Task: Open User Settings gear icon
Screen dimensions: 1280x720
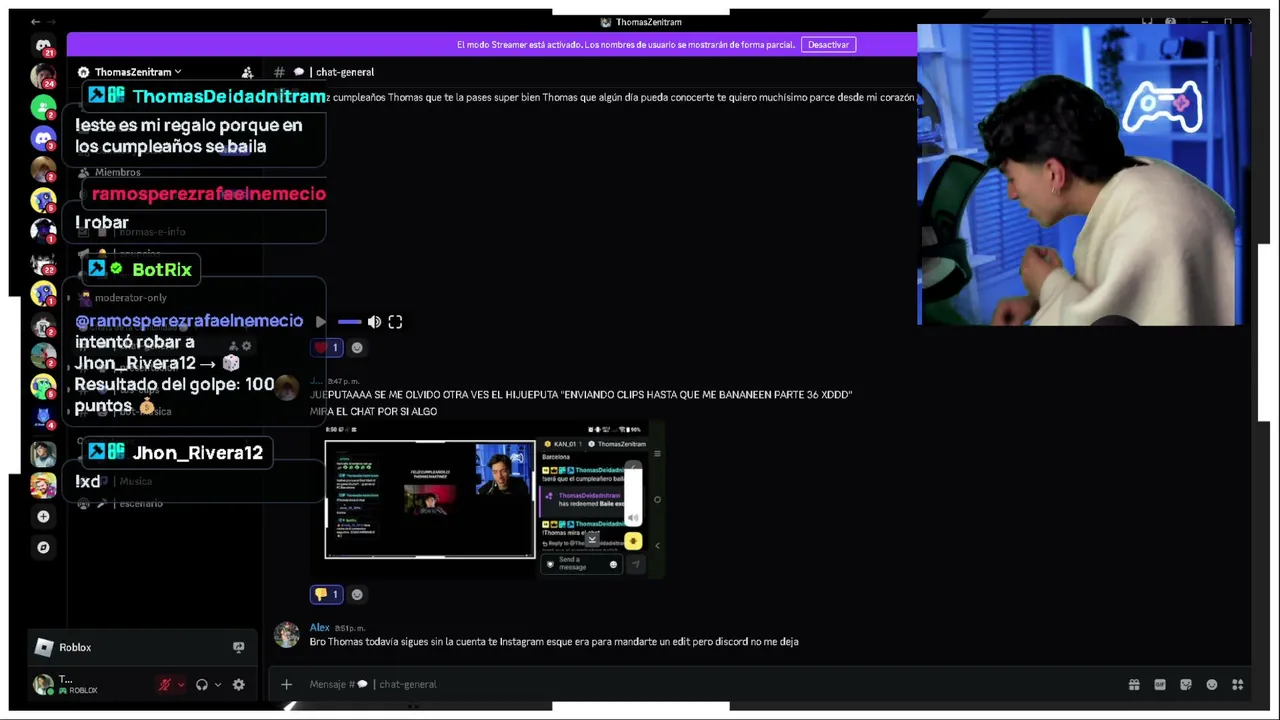Action: pyautogui.click(x=238, y=685)
